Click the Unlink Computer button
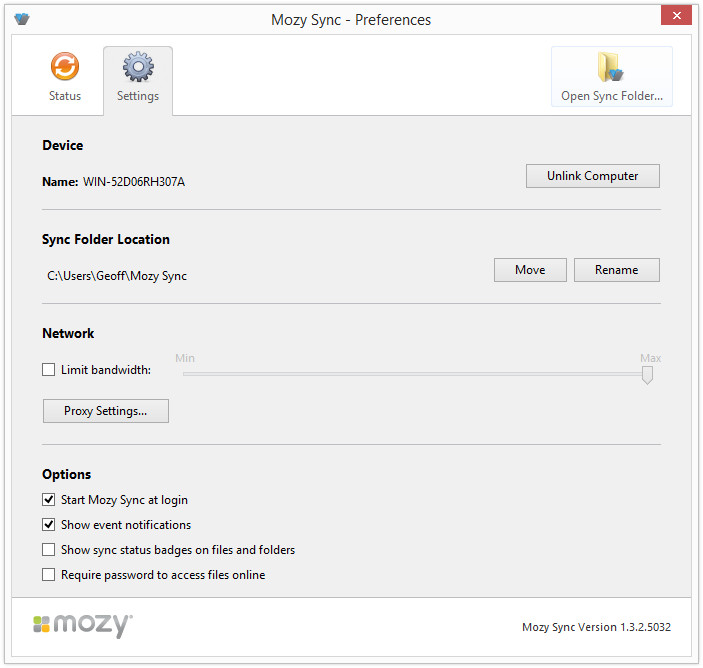 coord(592,176)
